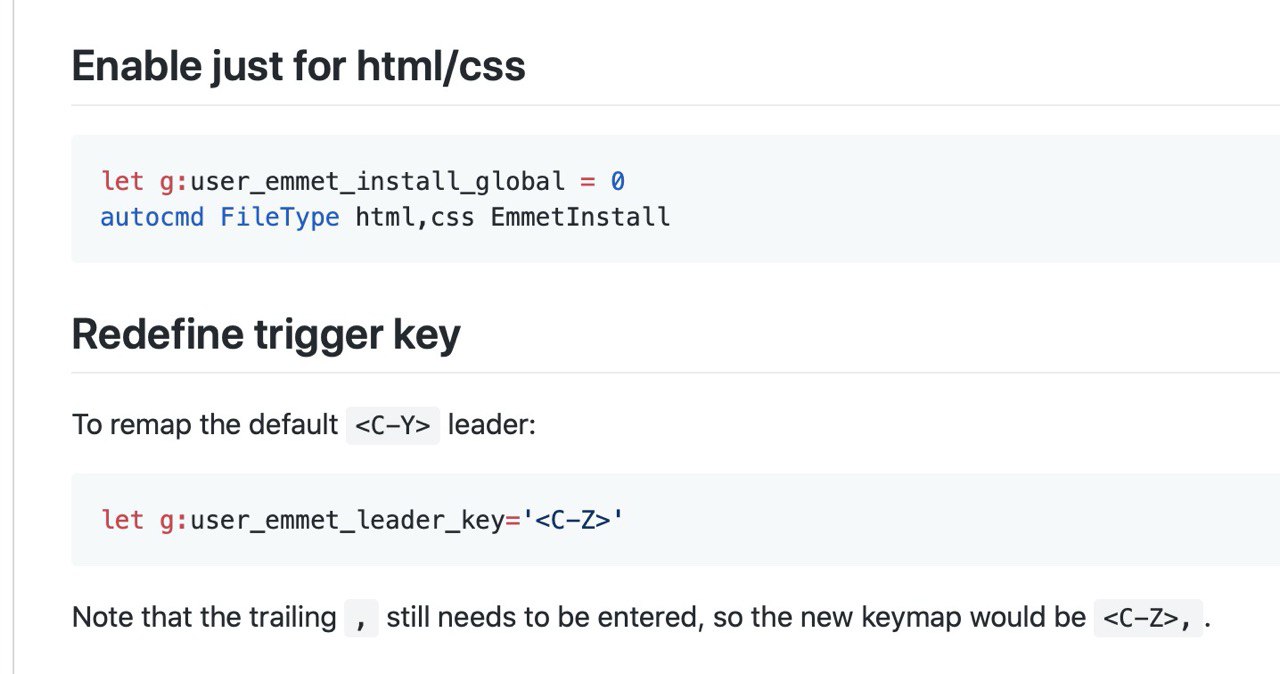Screen dimensions: 1280x674
Task: Click the inline comma code snippet
Action: pos(361,618)
